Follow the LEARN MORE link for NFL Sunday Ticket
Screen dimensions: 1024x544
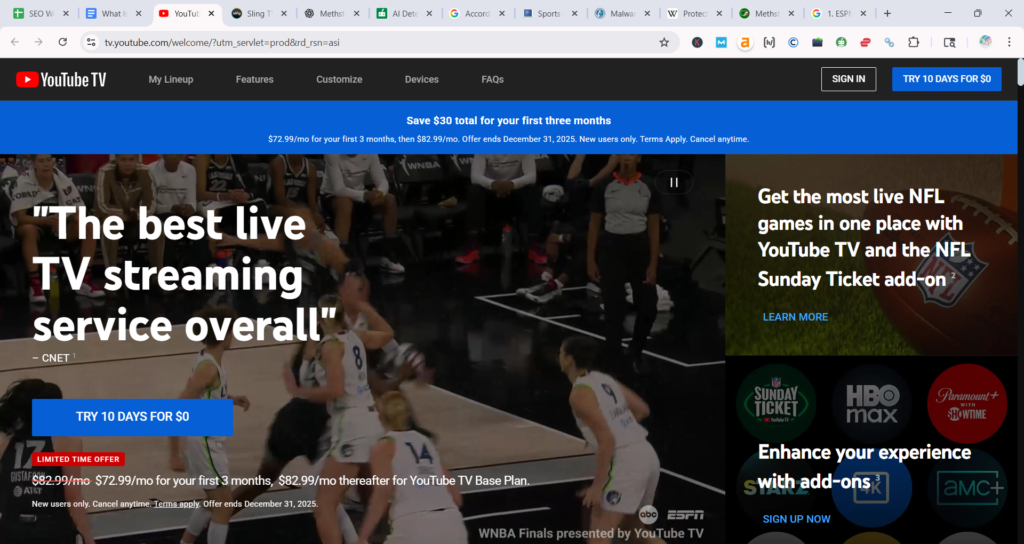(795, 317)
